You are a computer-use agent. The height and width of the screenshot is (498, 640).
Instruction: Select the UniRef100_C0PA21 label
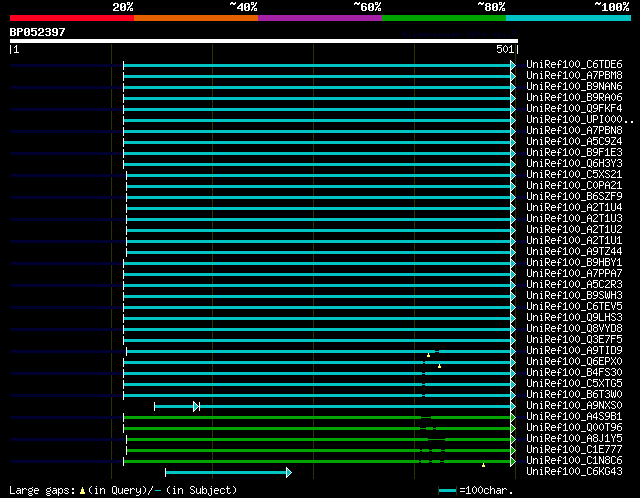(574, 185)
